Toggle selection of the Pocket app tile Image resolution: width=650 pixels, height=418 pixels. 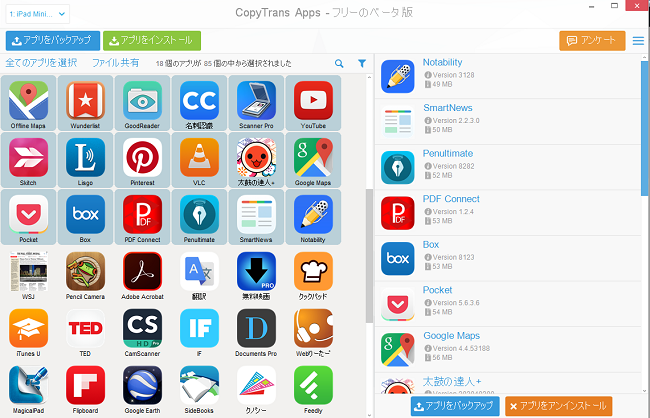point(29,217)
